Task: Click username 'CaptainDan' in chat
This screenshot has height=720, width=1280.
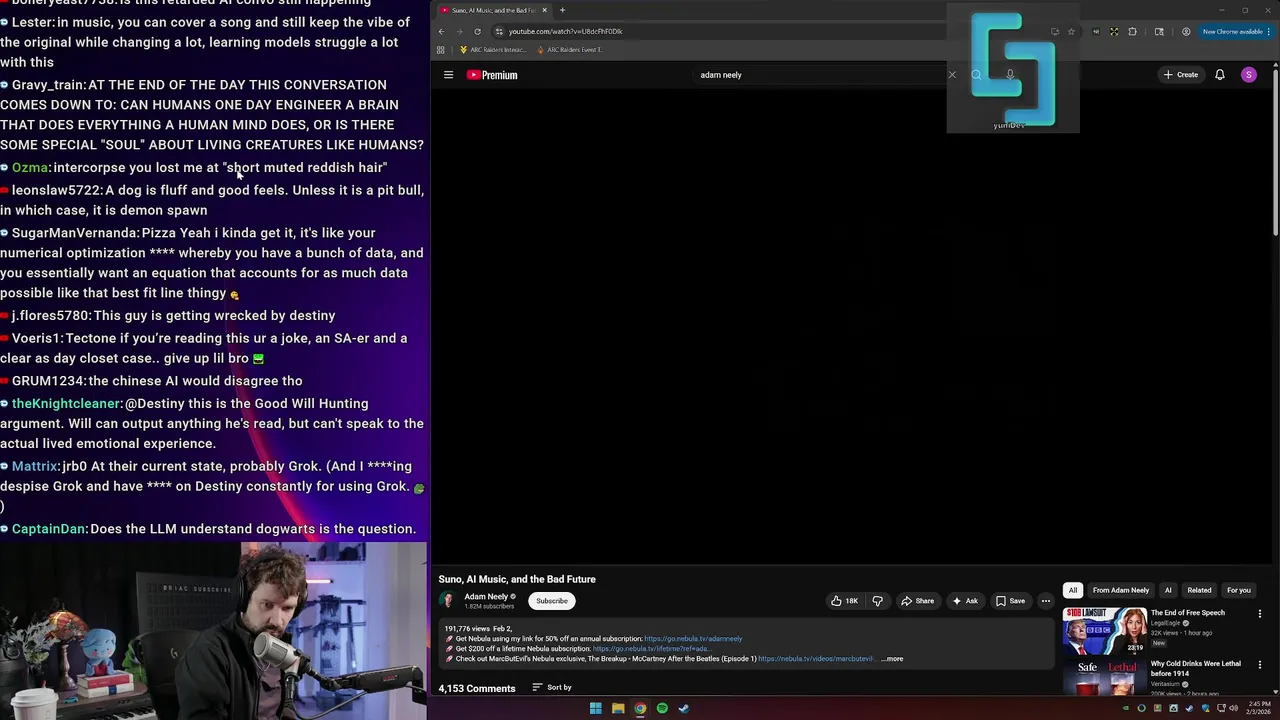Action: (x=49, y=529)
